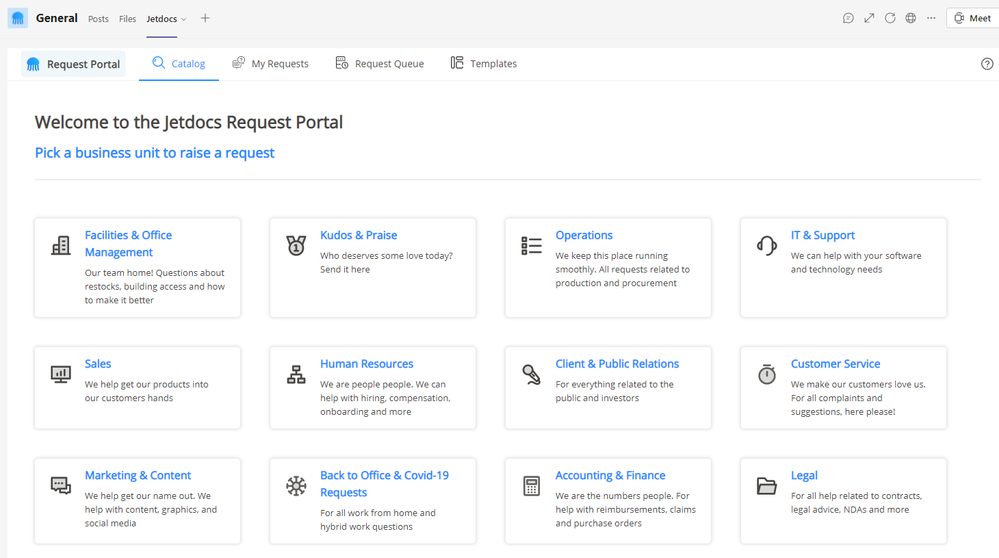This screenshot has height=558, width=999.
Task: Switch to the Posts tab
Action: point(98,19)
